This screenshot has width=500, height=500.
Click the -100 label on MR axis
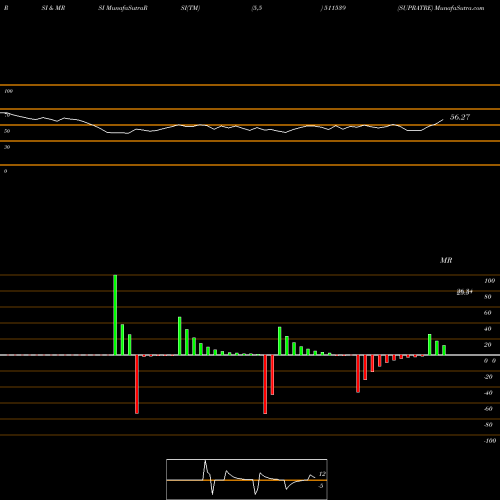click(x=490, y=441)
